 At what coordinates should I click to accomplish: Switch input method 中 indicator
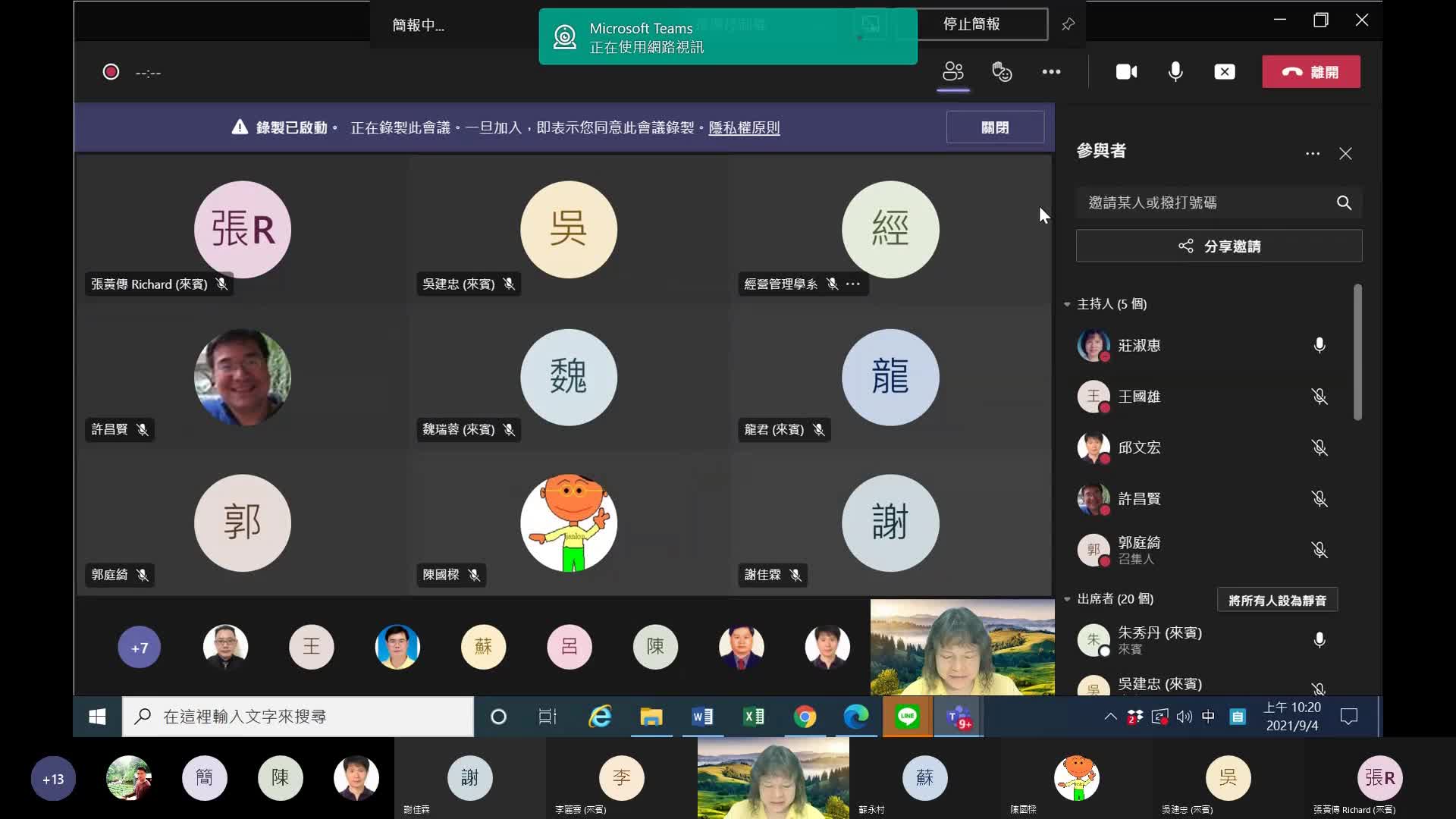(x=1209, y=717)
